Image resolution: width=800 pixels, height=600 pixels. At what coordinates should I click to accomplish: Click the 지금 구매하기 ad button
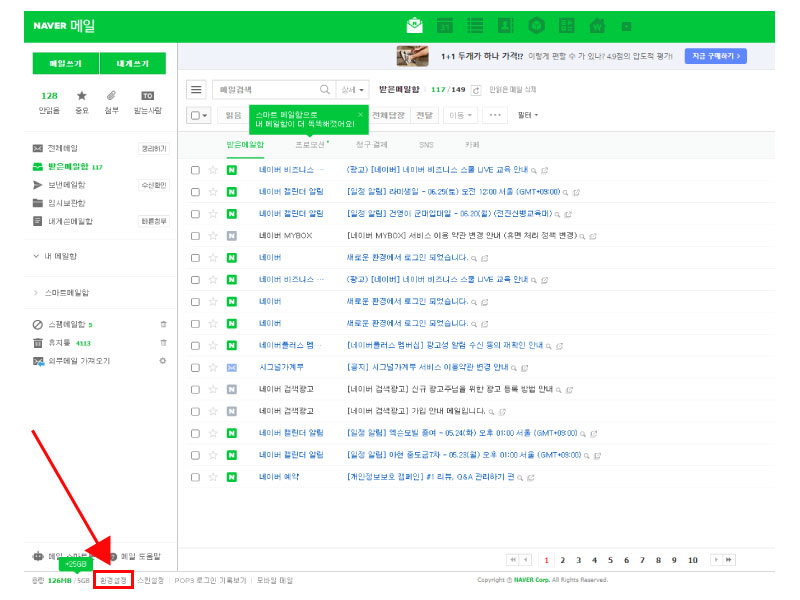pyautogui.click(x=715, y=56)
